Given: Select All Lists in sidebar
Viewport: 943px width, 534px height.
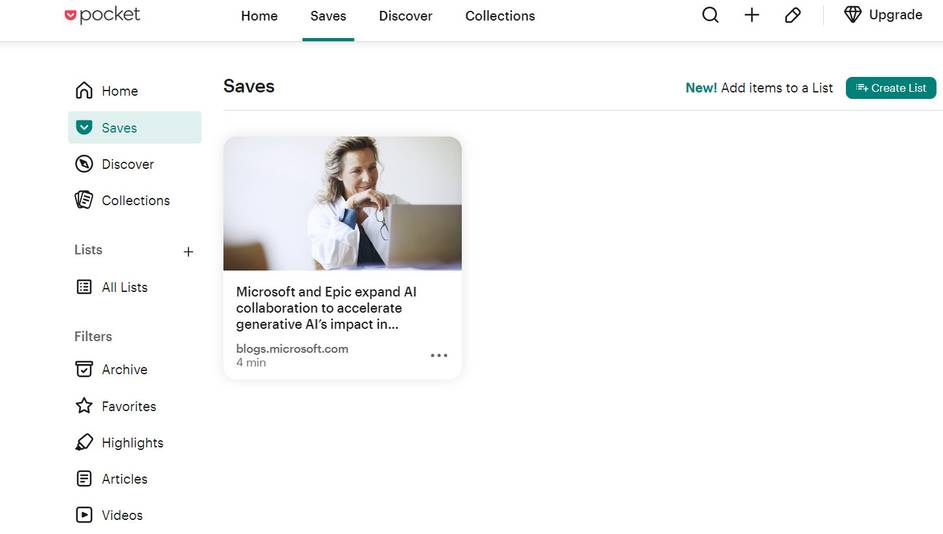Looking at the screenshot, I should 124,287.
